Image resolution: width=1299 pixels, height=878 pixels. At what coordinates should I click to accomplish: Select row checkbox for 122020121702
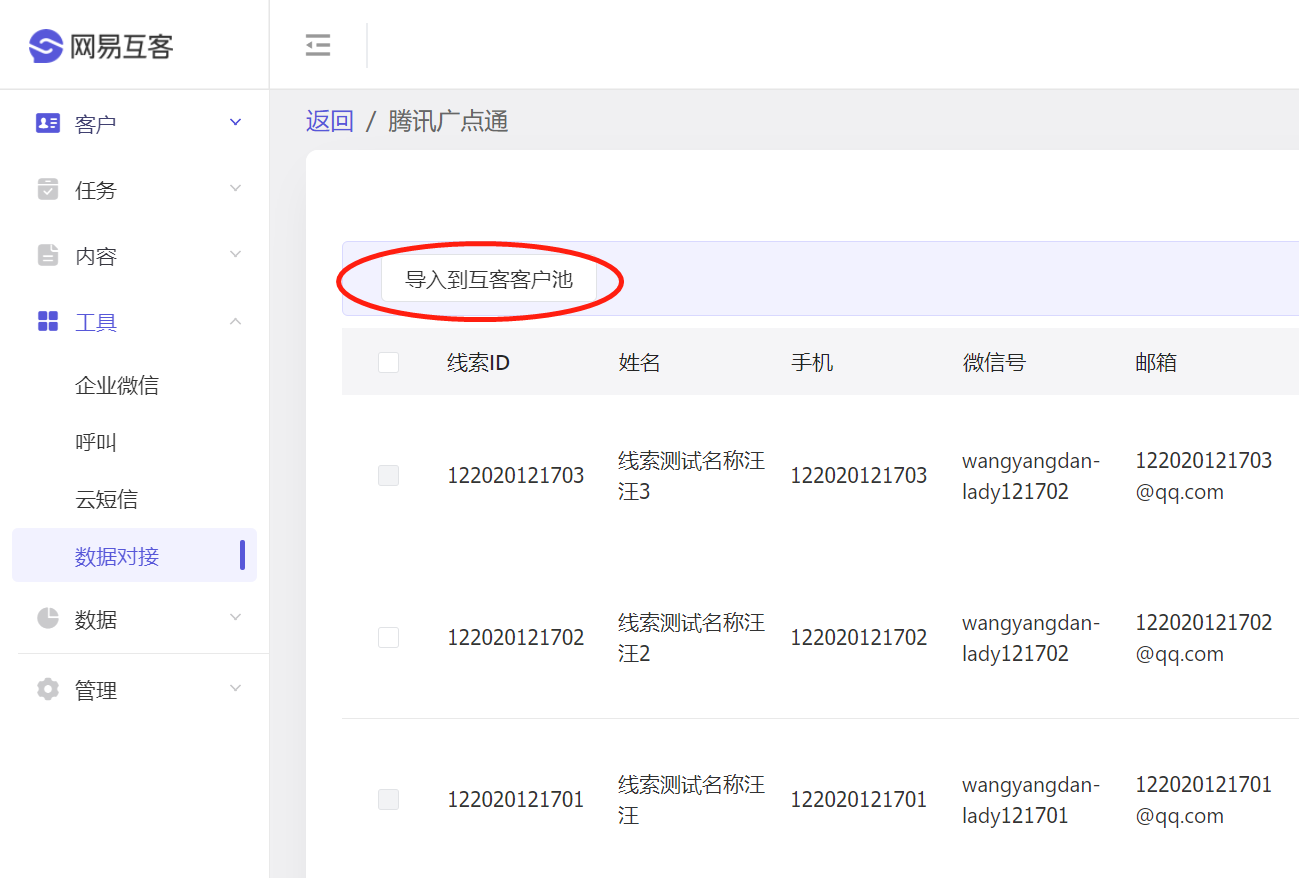pyautogui.click(x=388, y=637)
